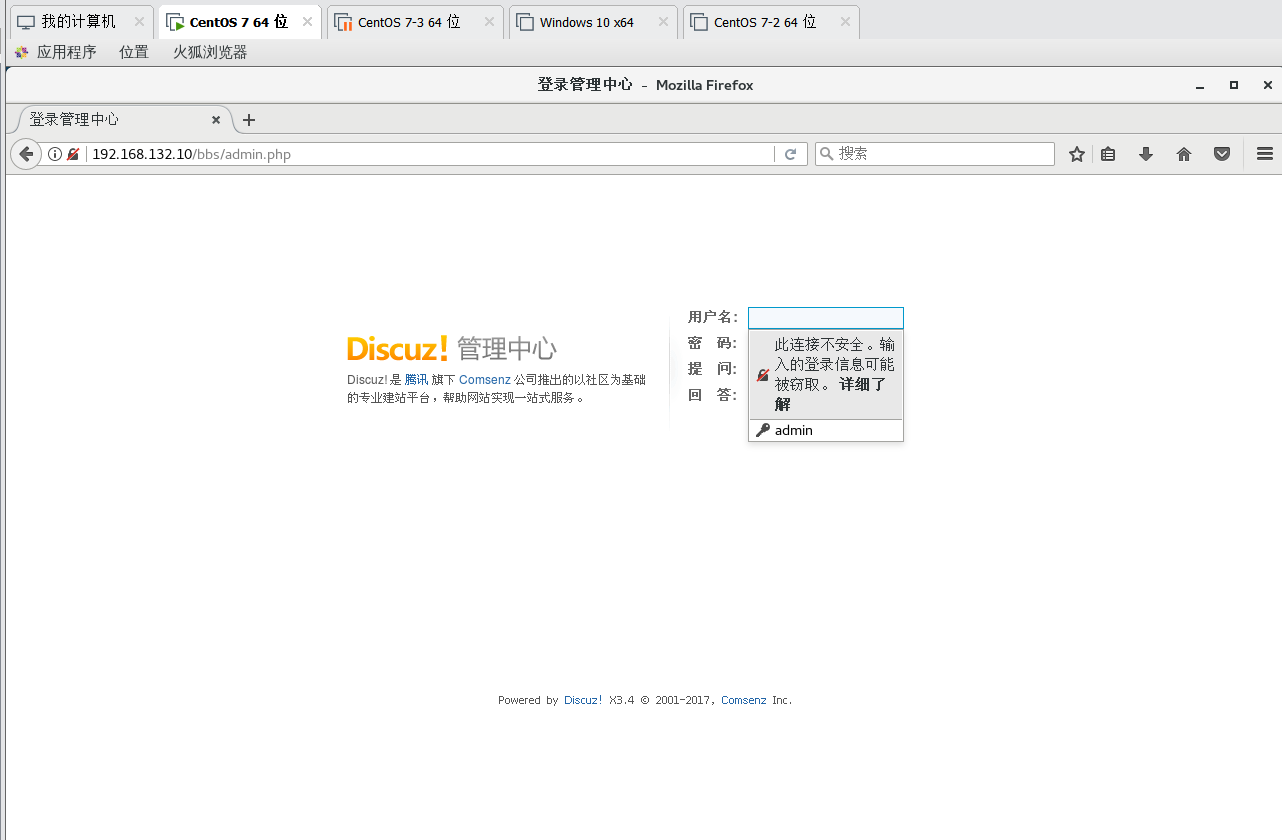The image size is (1282, 840).
Task: Maximize the Firefox window
Action: (1234, 86)
